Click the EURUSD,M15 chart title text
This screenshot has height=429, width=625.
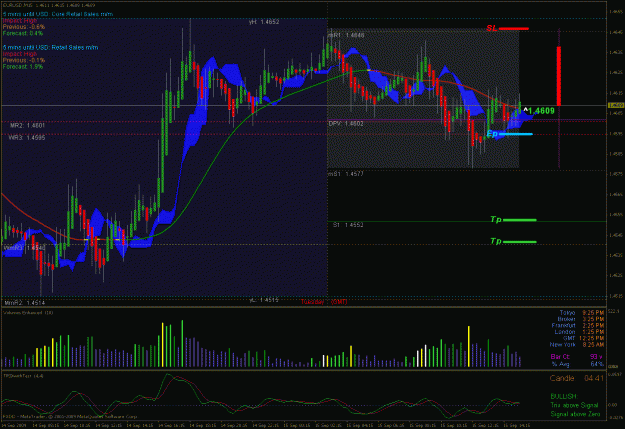coord(49,5)
